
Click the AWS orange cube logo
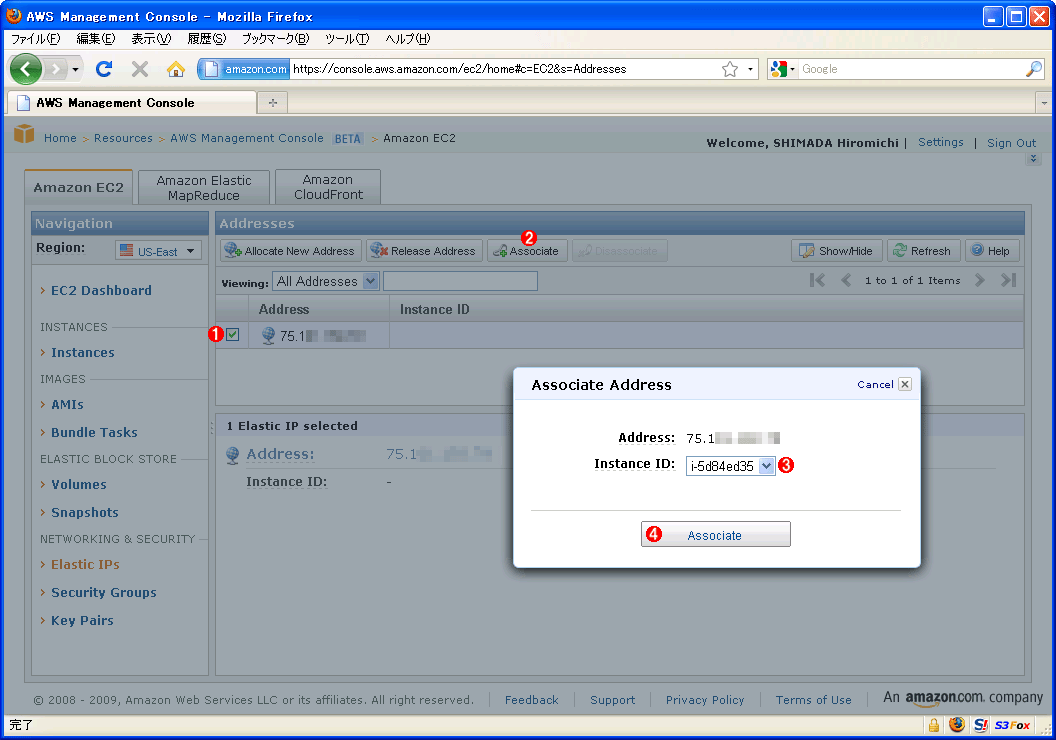point(24,134)
